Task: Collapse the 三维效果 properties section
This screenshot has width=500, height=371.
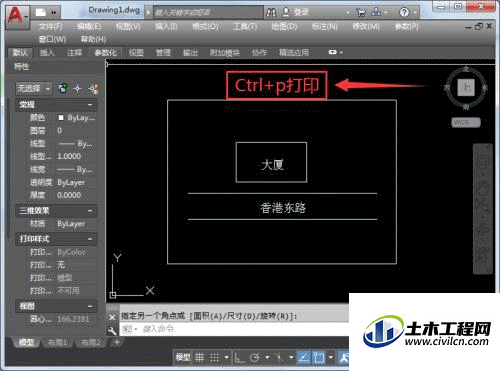Action: pyautogui.click(x=90, y=211)
